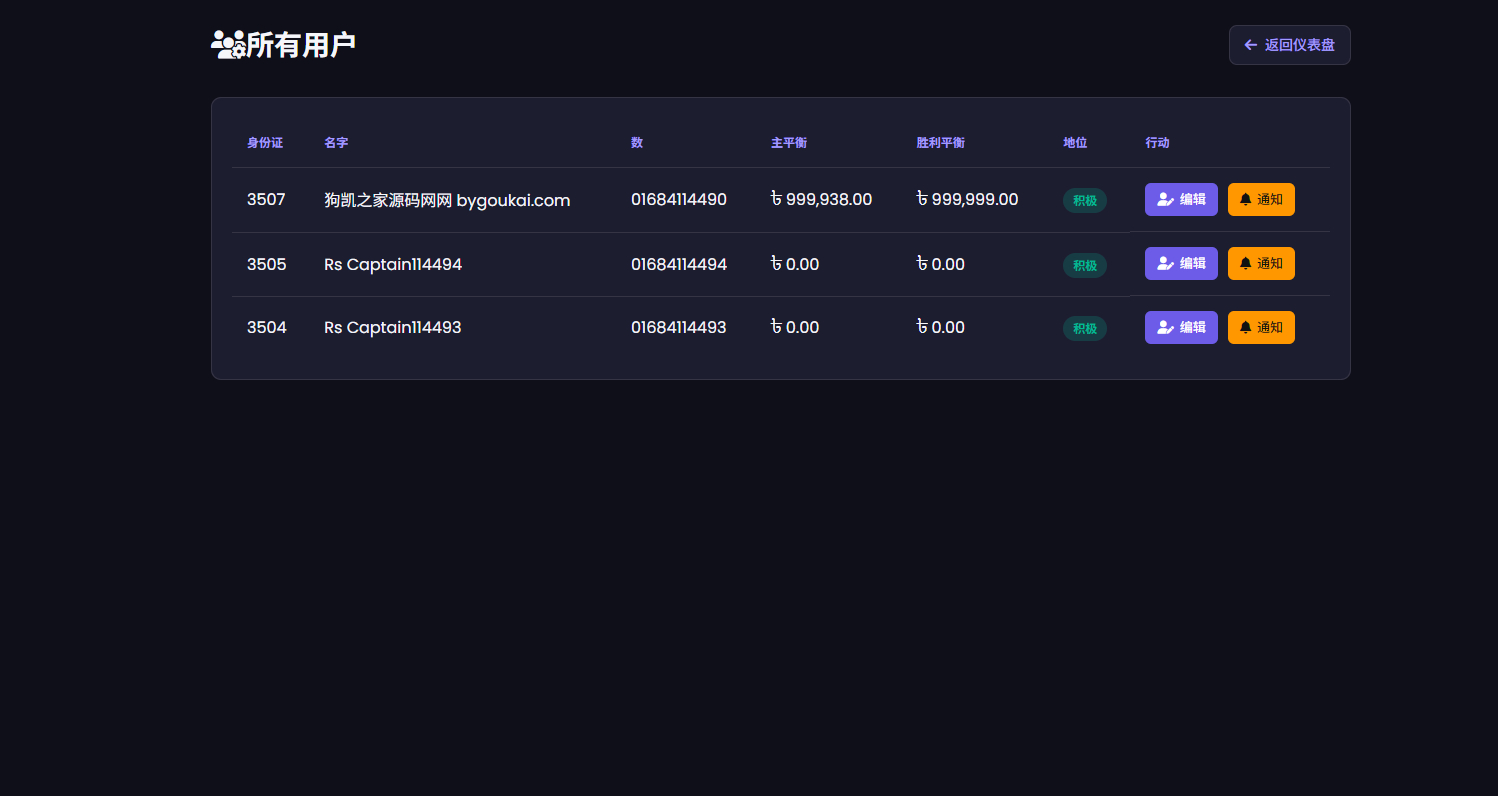The width and height of the screenshot is (1498, 796).
Task: Open 编辑 for Rs Captain114494
Action: click(1181, 264)
